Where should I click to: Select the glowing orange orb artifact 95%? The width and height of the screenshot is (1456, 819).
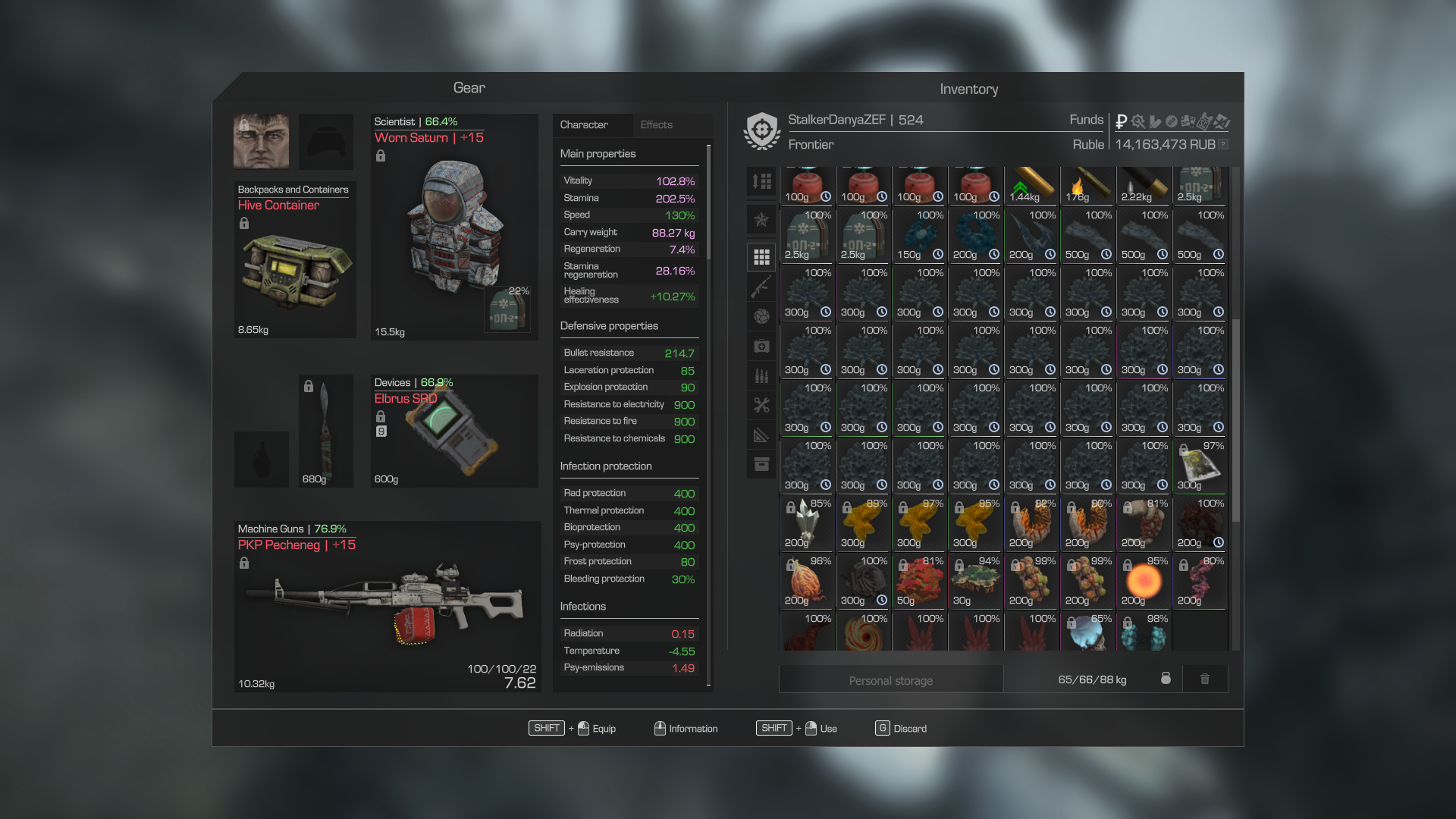(x=1144, y=581)
